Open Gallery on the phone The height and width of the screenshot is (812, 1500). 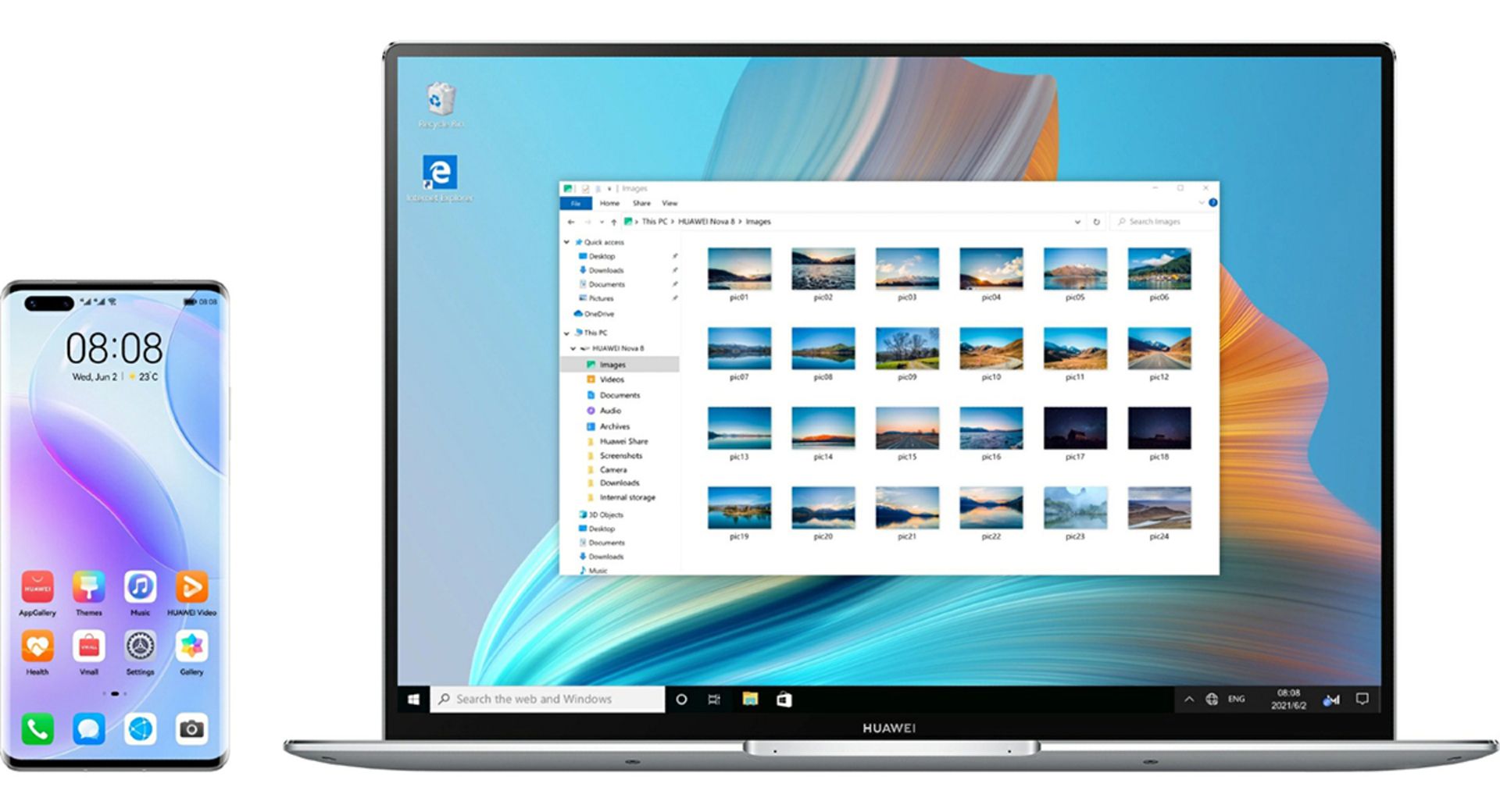(x=191, y=652)
